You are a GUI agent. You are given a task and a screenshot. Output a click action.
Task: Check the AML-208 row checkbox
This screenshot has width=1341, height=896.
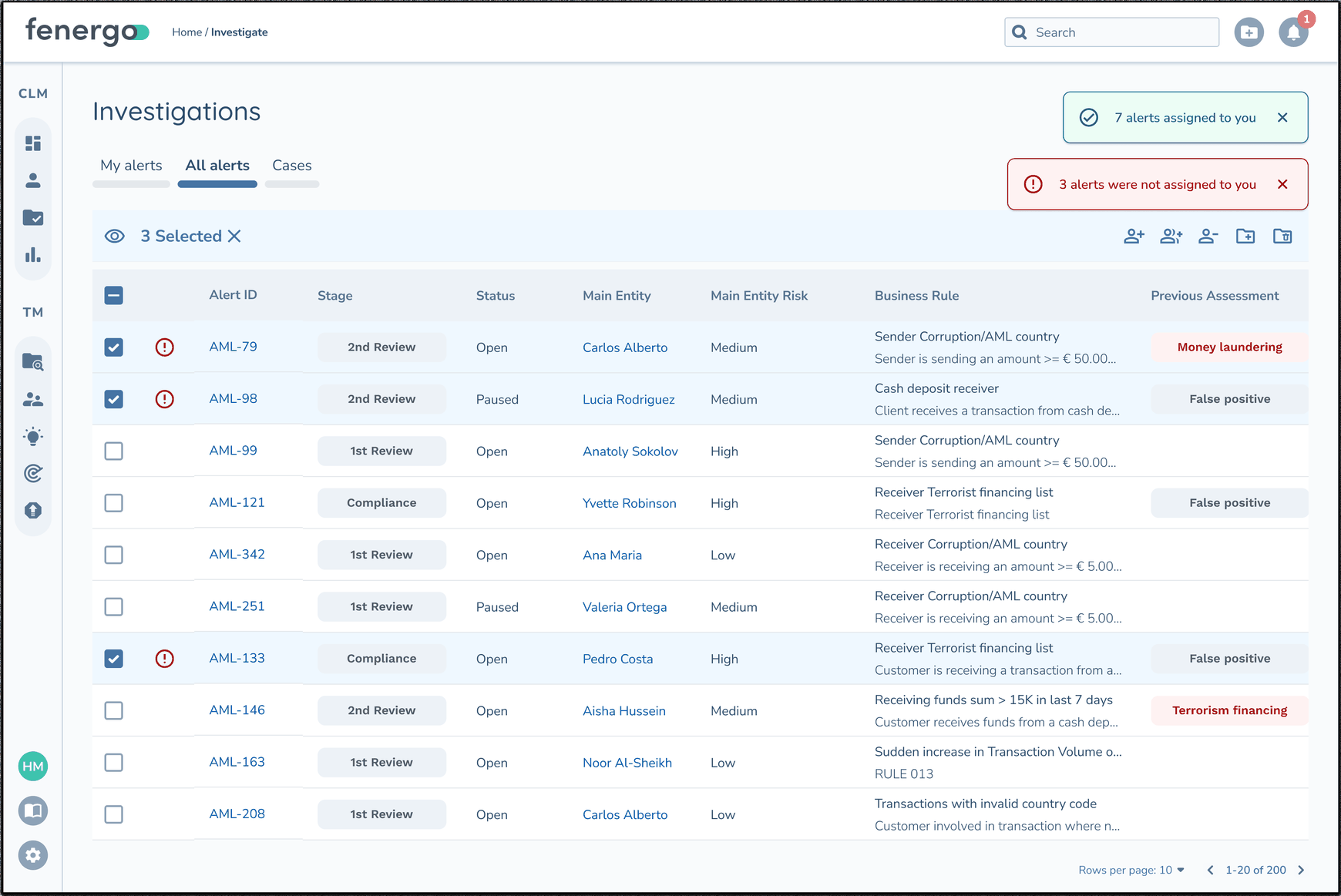tap(114, 814)
